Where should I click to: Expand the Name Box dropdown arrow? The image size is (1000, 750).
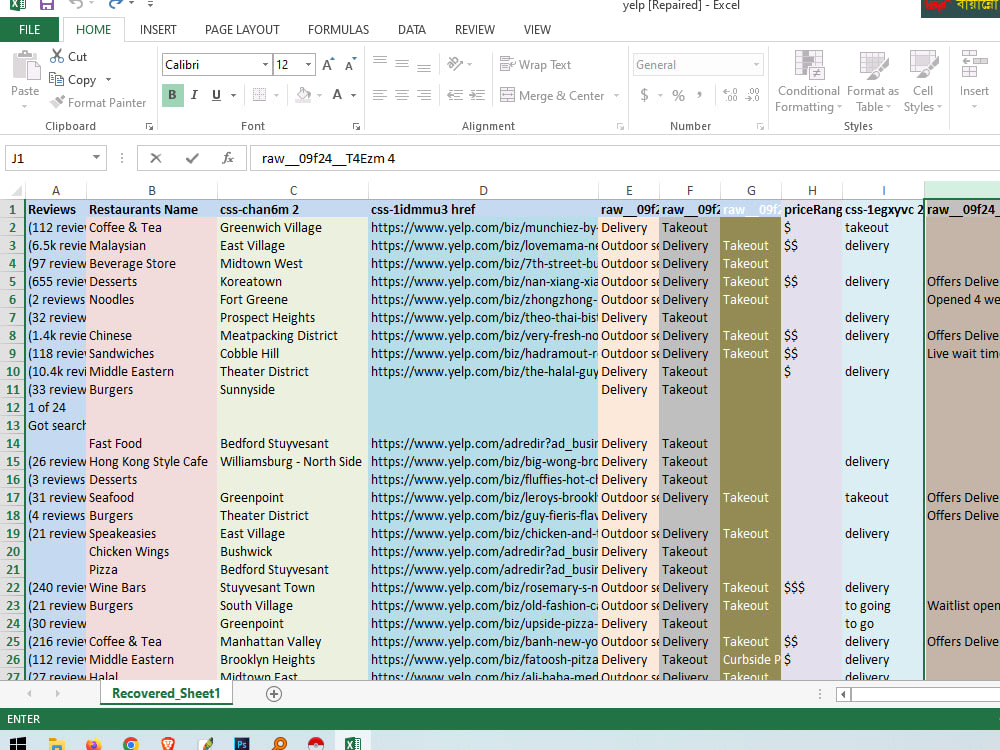coord(96,158)
